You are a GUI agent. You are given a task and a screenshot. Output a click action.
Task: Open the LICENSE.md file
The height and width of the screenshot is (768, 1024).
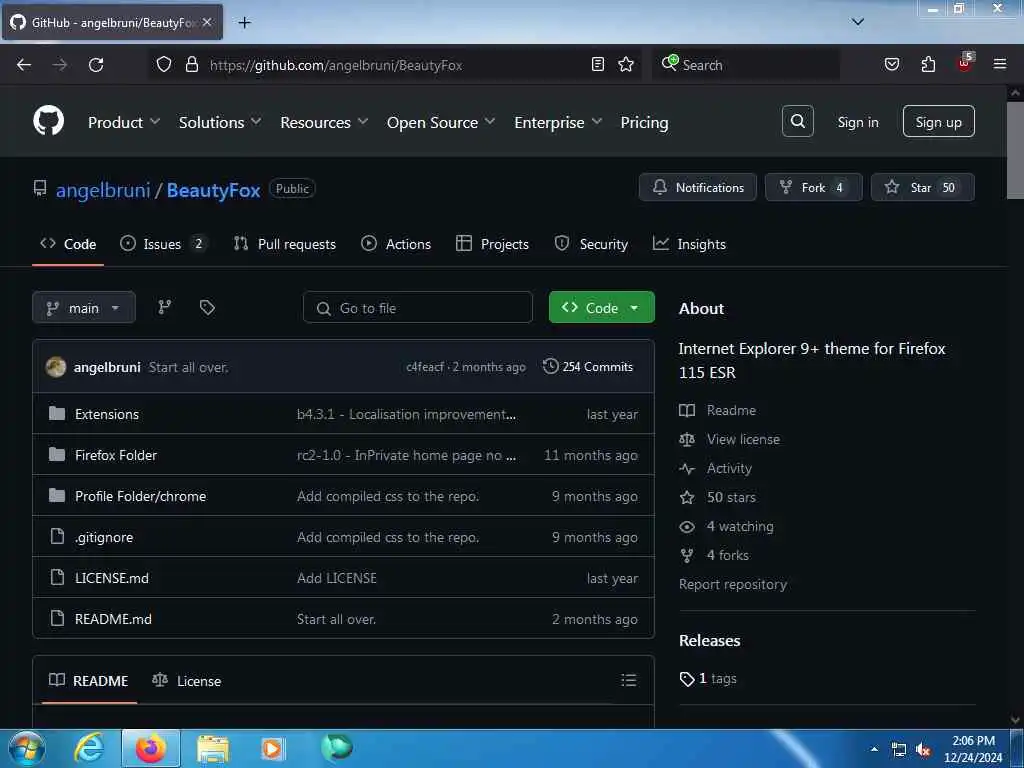pyautogui.click(x=112, y=578)
